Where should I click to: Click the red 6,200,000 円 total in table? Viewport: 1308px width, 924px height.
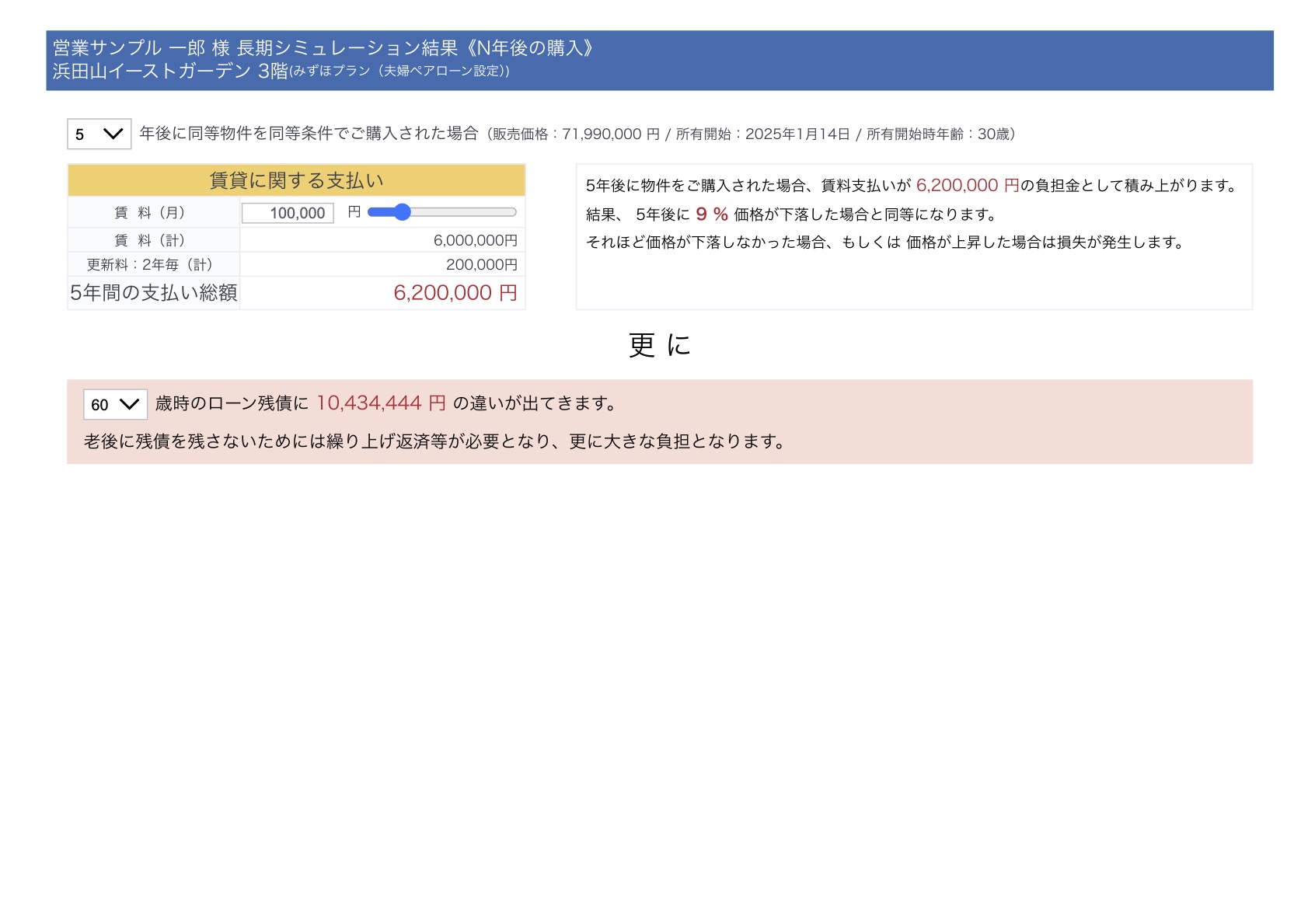(x=455, y=293)
